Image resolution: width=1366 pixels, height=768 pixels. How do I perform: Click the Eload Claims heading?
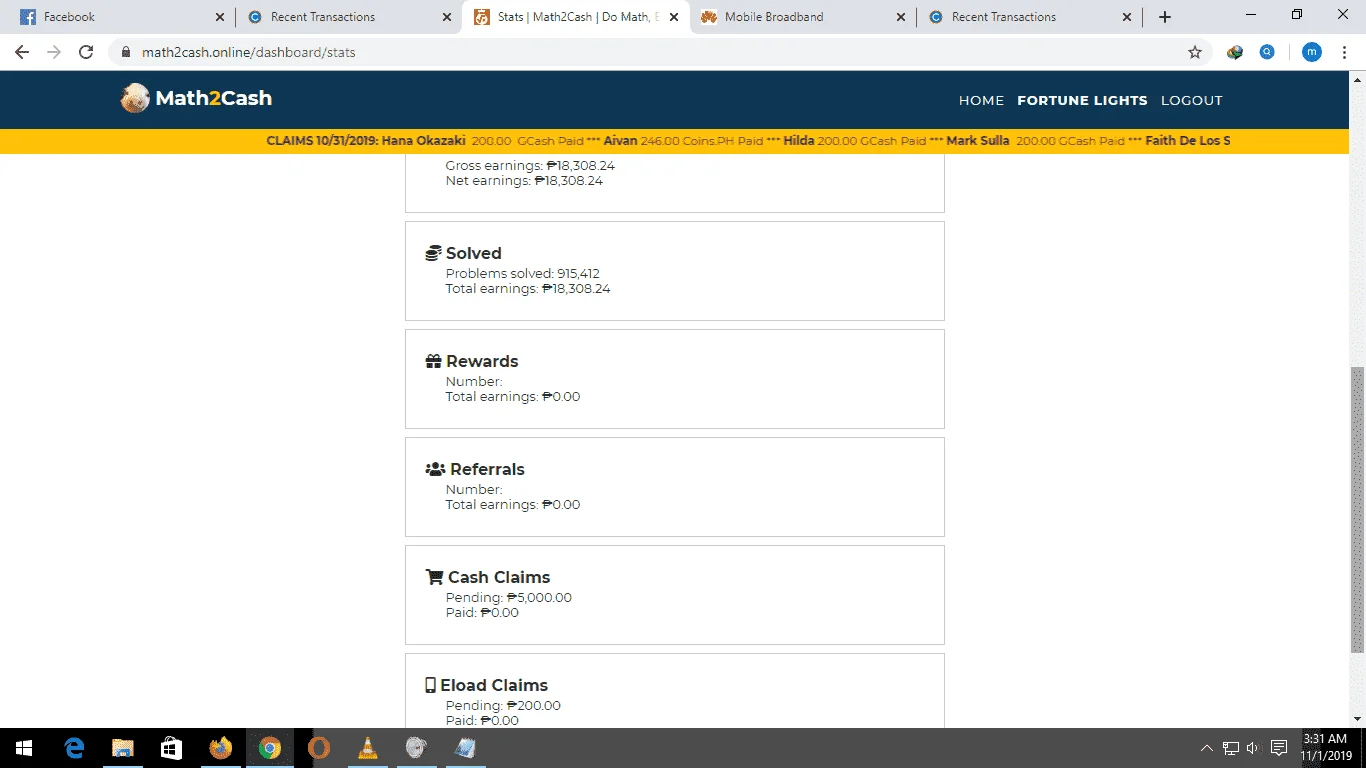494,685
